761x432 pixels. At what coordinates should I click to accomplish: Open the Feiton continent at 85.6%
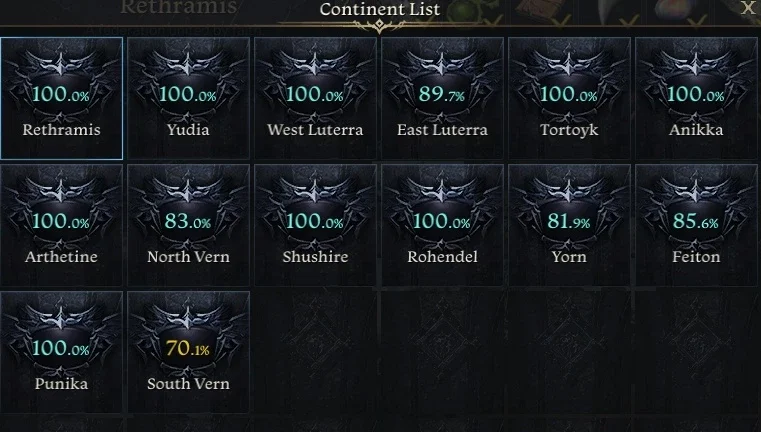696,225
